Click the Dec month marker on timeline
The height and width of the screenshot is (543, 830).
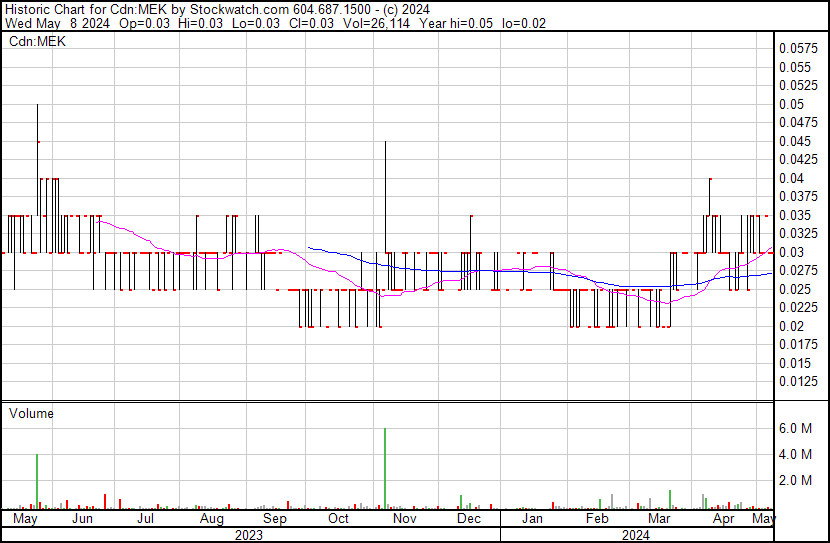(469, 519)
